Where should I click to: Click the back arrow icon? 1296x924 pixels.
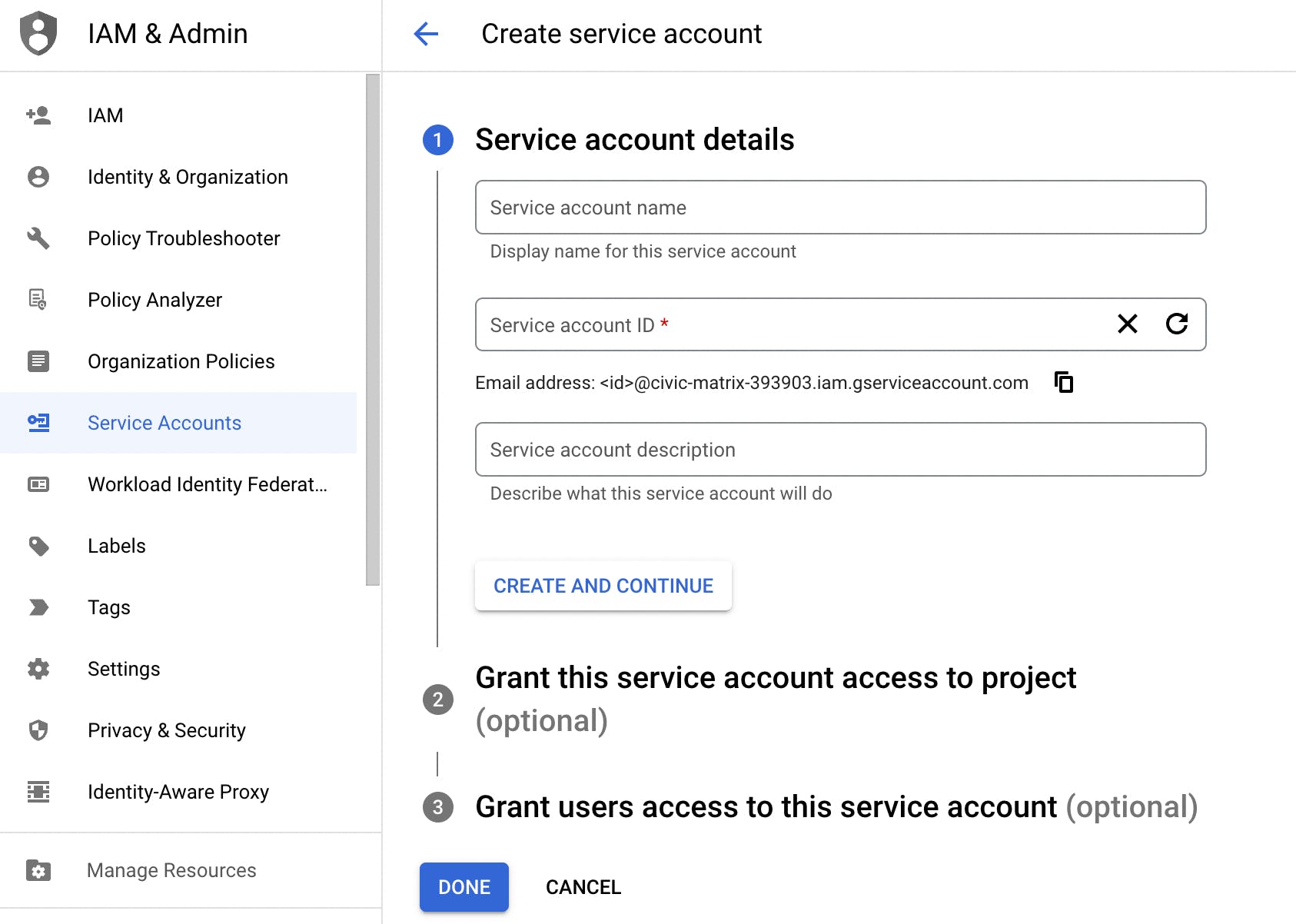[x=426, y=34]
